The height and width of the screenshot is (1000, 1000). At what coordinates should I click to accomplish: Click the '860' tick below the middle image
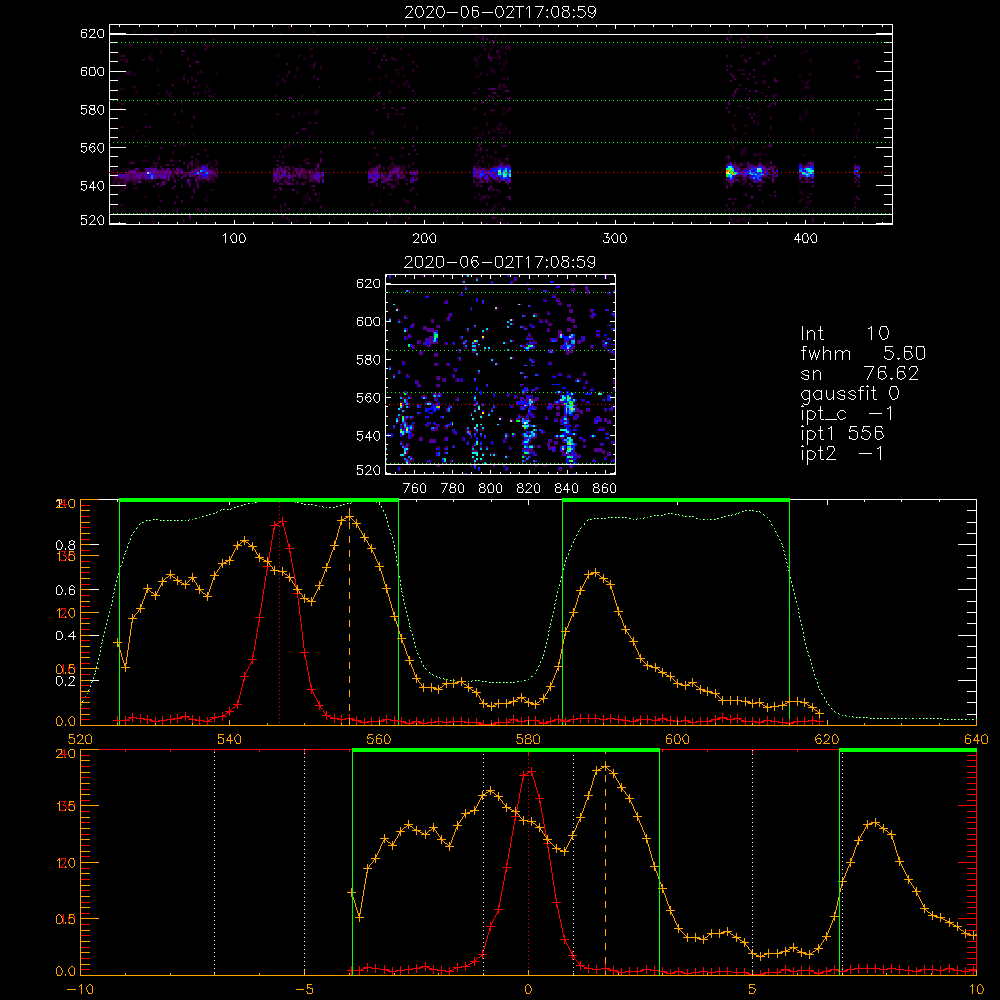pos(605,489)
